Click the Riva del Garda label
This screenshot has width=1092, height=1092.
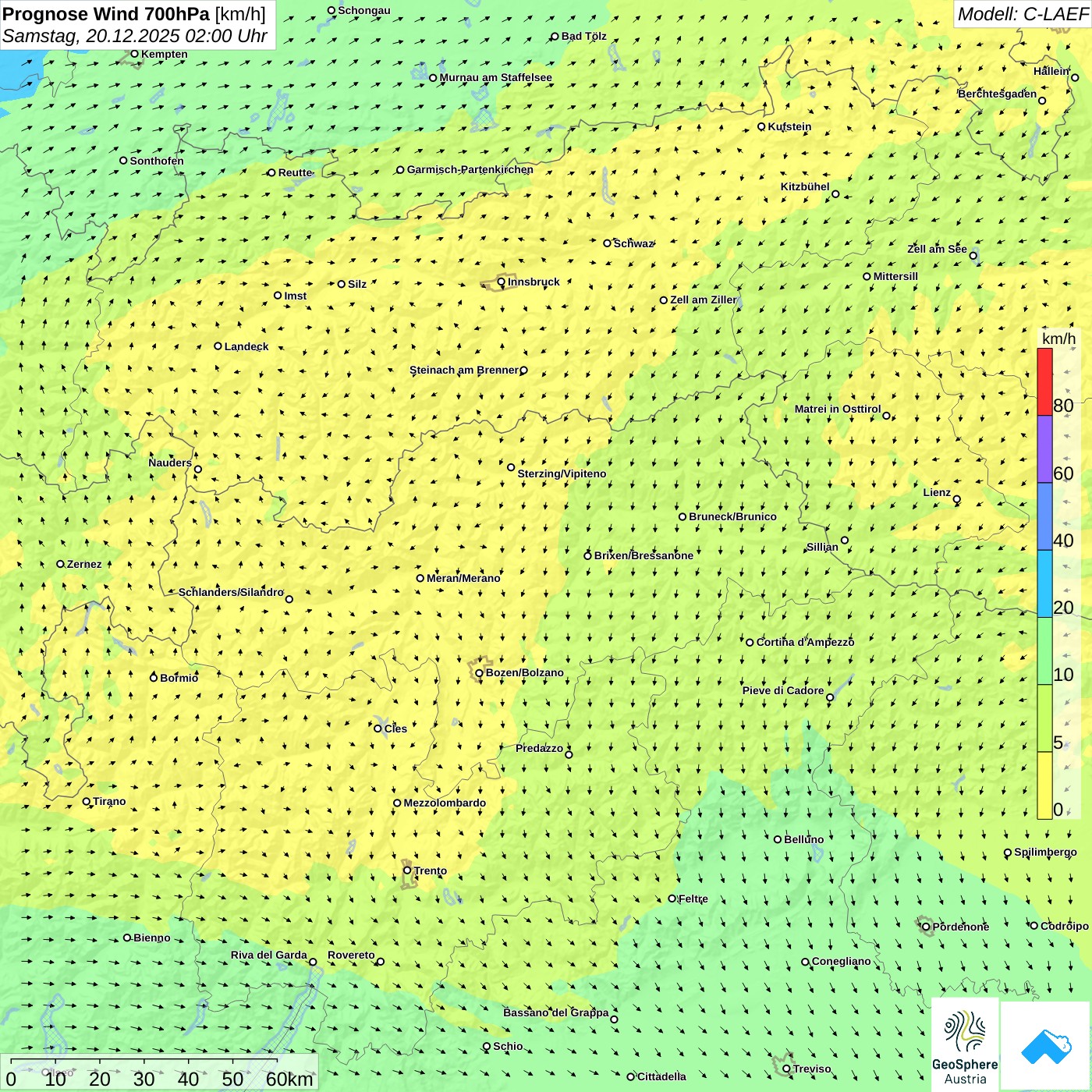(x=269, y=955)
